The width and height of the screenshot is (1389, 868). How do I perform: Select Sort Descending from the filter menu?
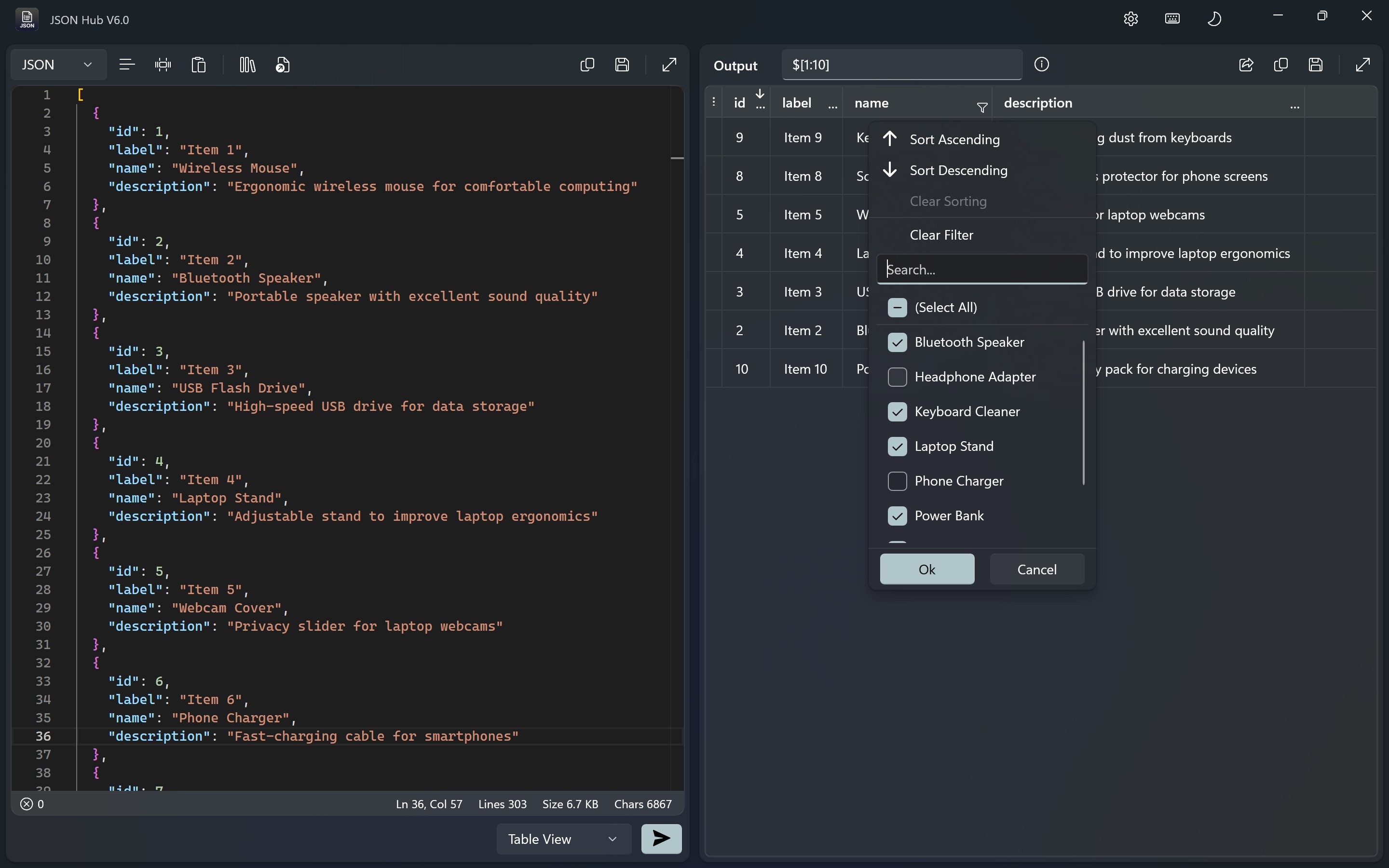click(x=957, y=170)
